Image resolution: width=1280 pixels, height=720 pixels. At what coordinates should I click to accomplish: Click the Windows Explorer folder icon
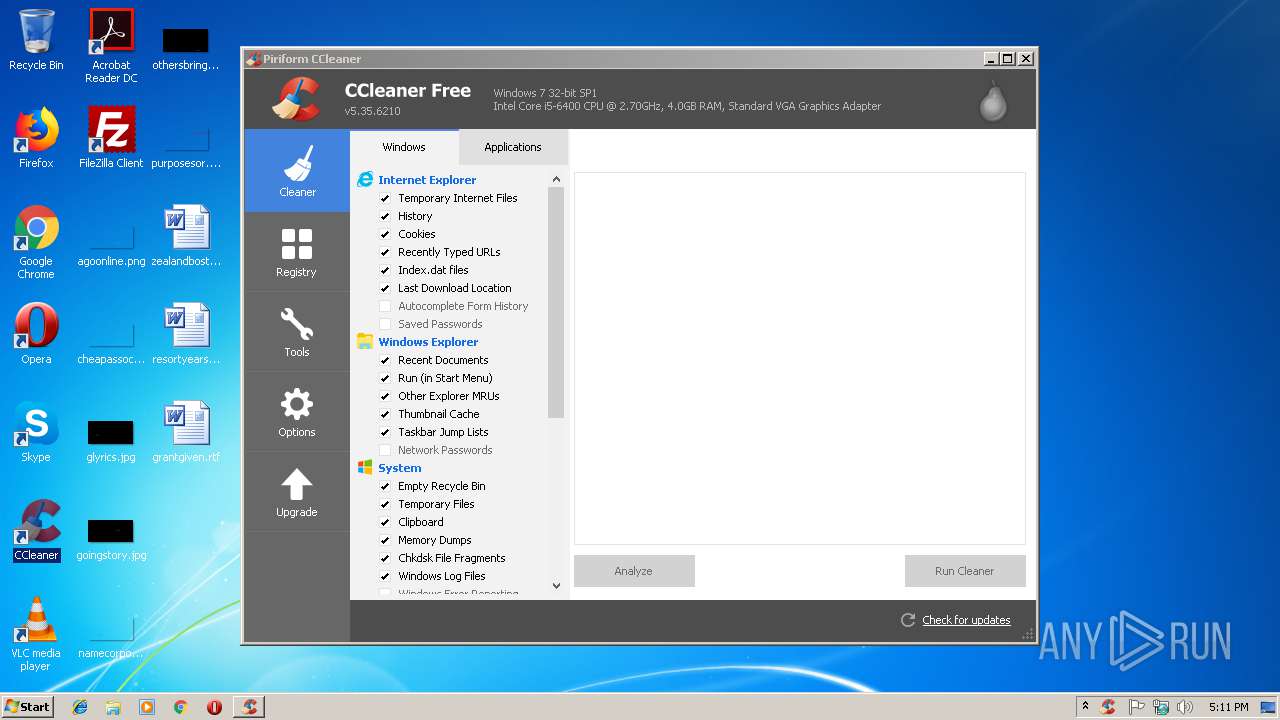(365, 342)
